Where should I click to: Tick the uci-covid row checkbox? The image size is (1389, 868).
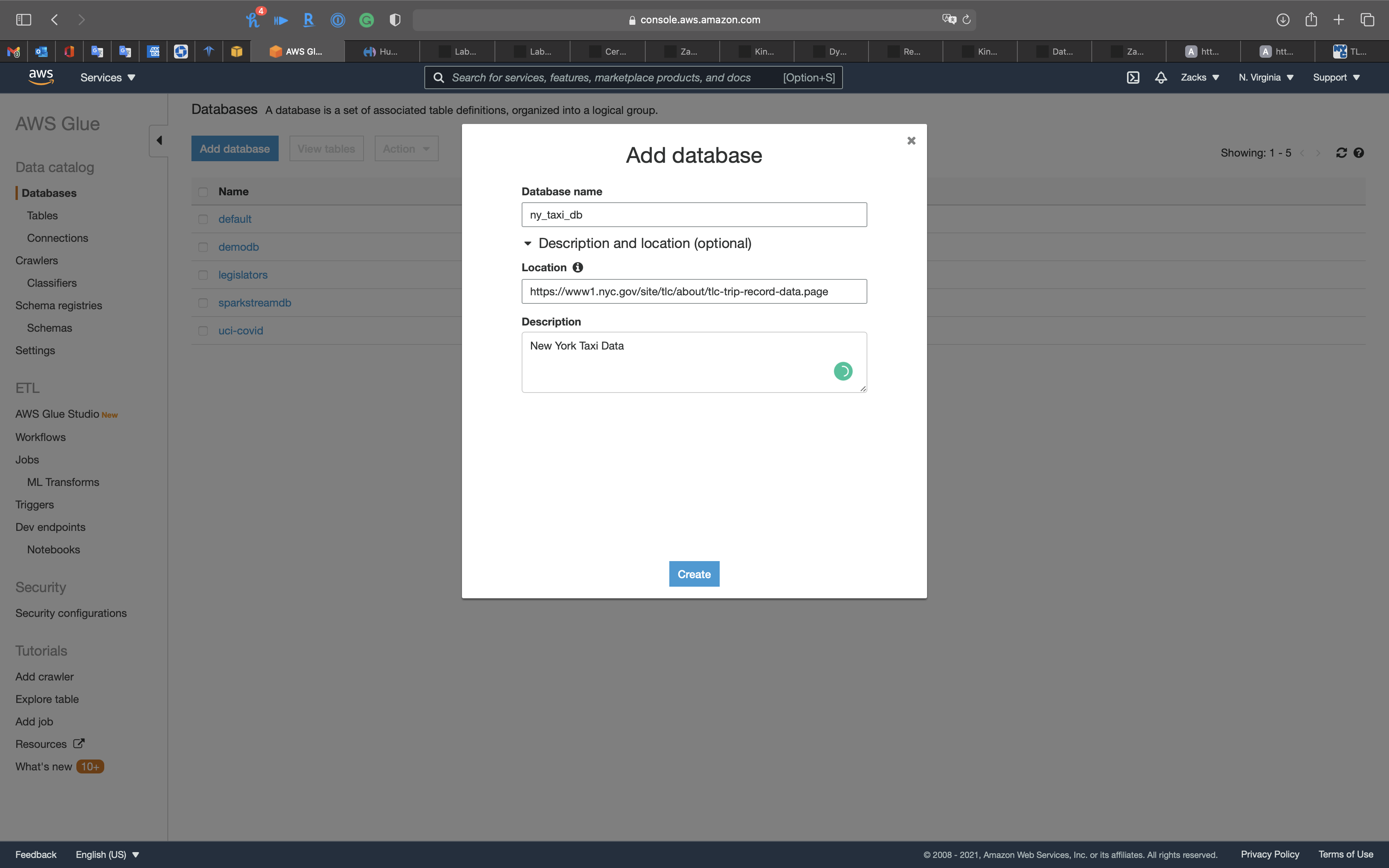coord(203,331)
